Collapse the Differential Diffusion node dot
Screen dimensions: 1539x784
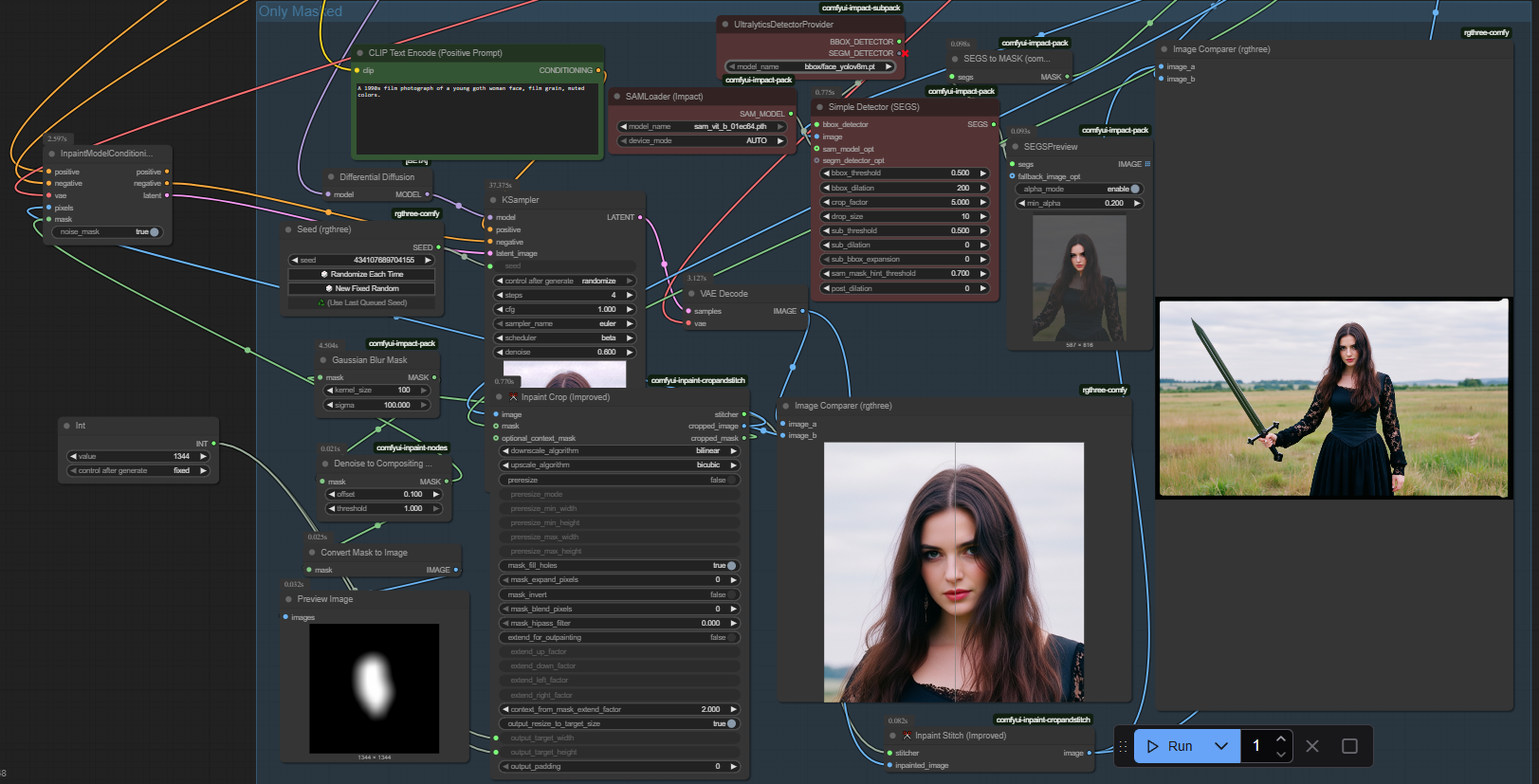pyautogui.click(x=331, y=177)
